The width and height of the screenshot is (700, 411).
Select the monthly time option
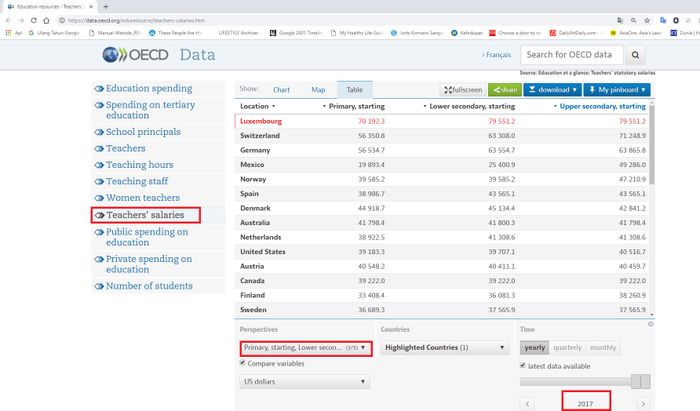point(603,347)
